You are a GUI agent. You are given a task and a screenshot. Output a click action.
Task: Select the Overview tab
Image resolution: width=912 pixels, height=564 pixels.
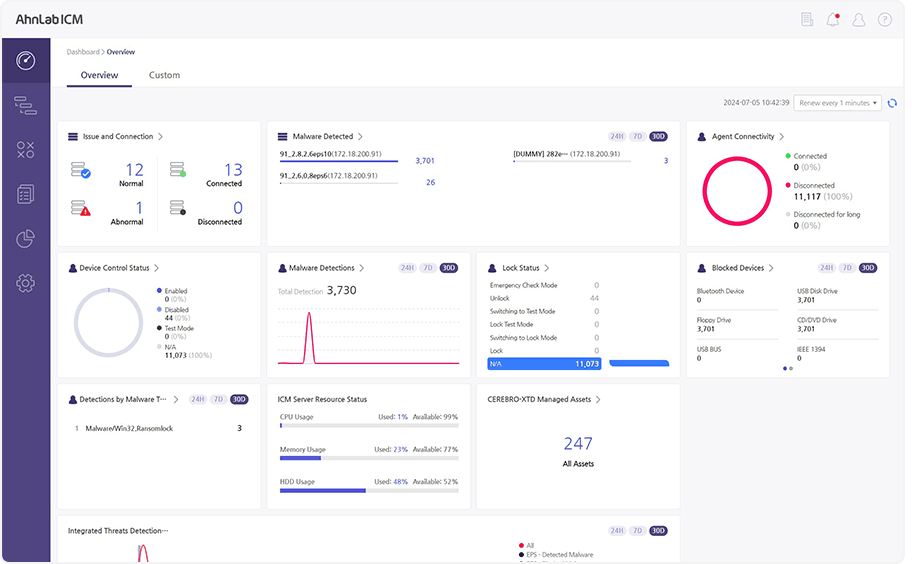[99, 75]
